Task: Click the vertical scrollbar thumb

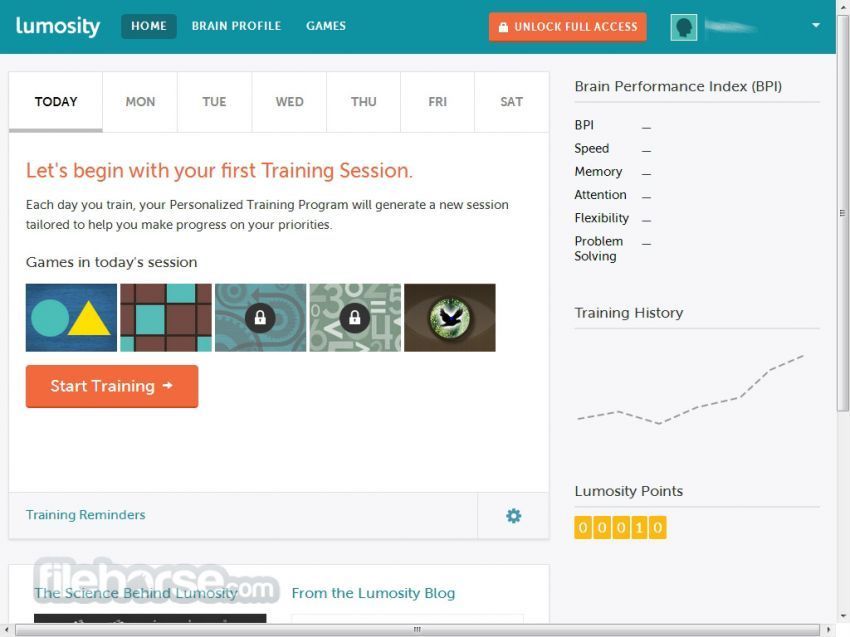Action: (x=842, y=214)
